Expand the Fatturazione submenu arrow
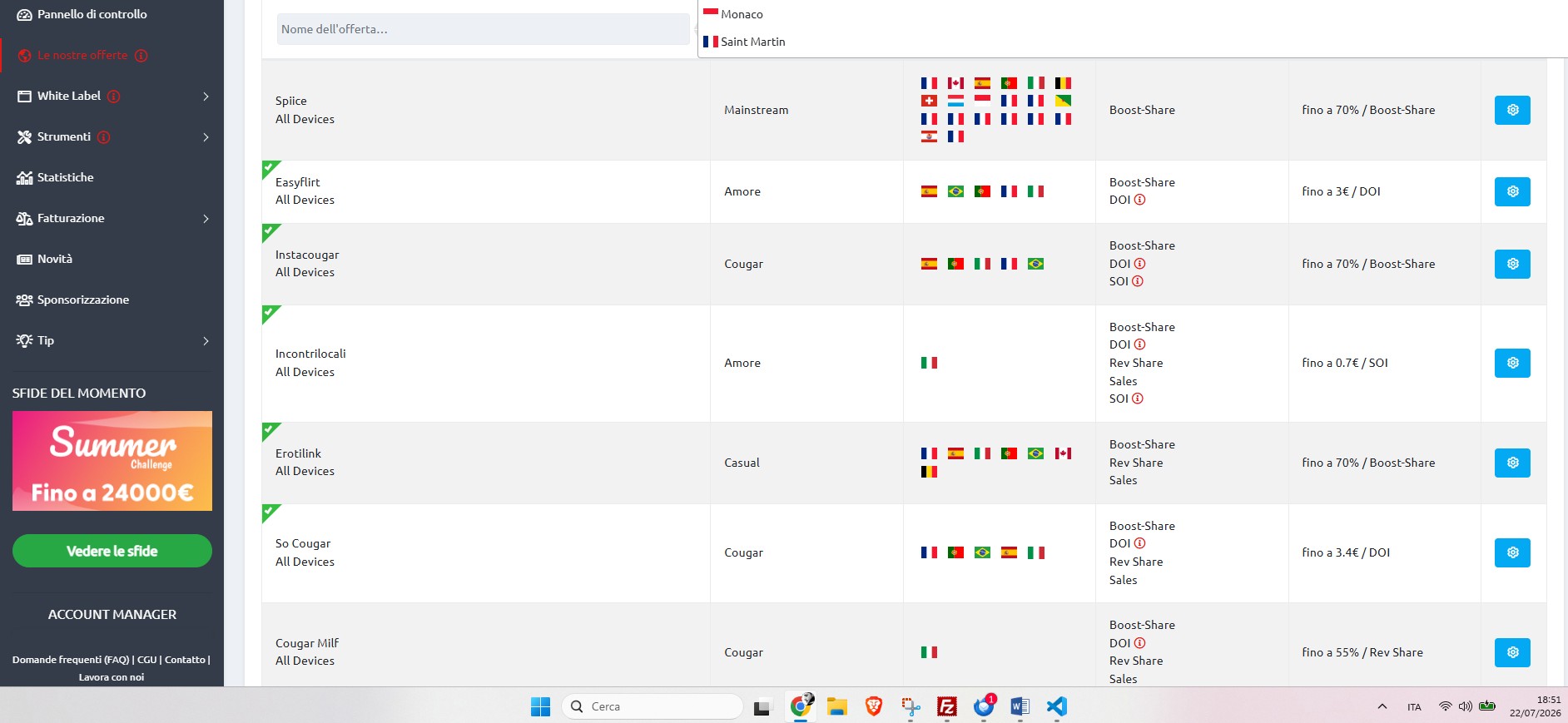 coord(206,219)
